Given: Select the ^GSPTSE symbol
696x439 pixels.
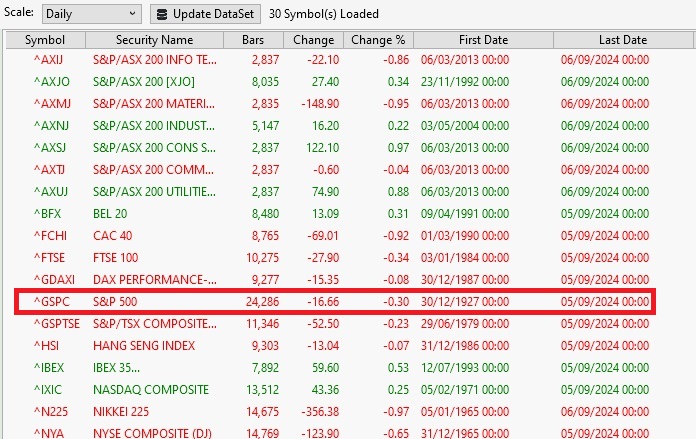Looking at the screenshot, I should pyautogui.click(x=57, y=324).
